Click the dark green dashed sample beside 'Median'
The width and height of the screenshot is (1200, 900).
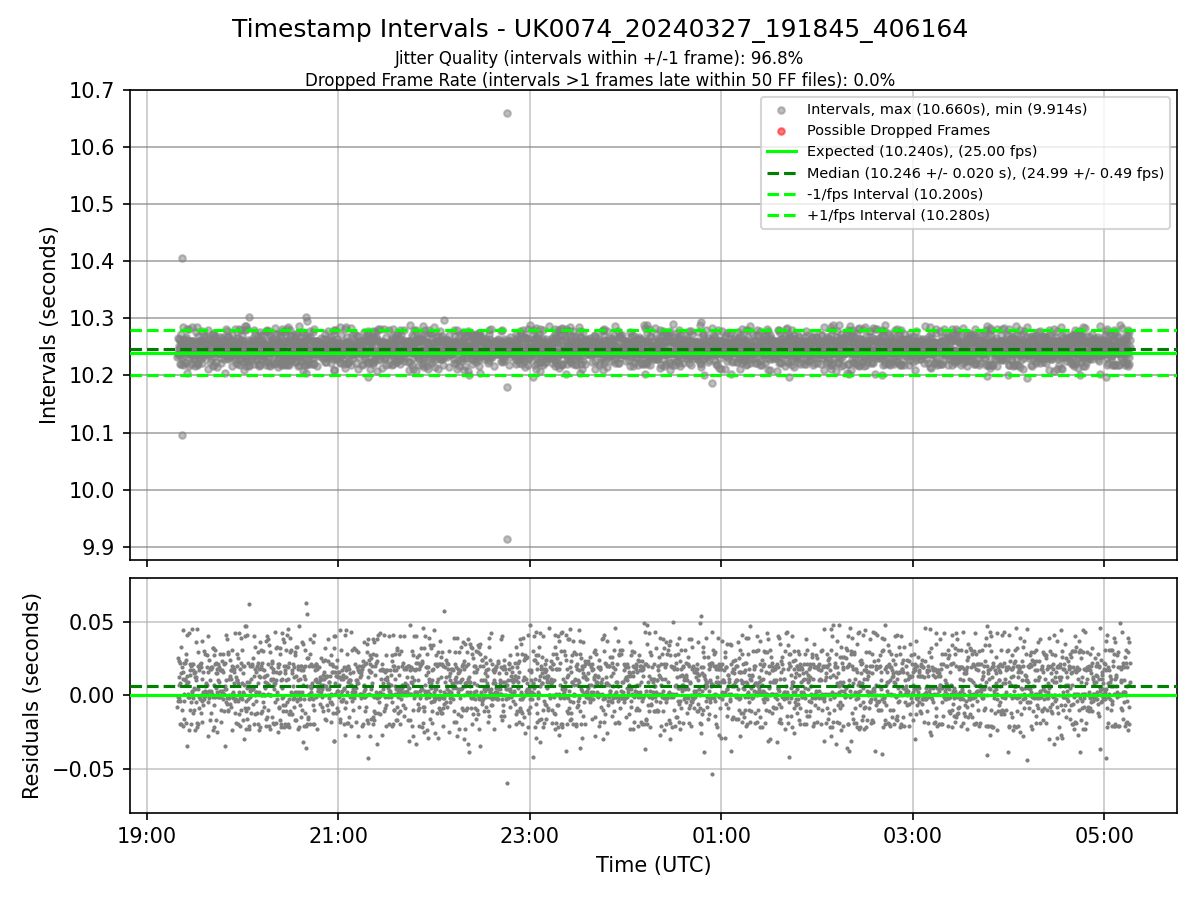[782, 173]
